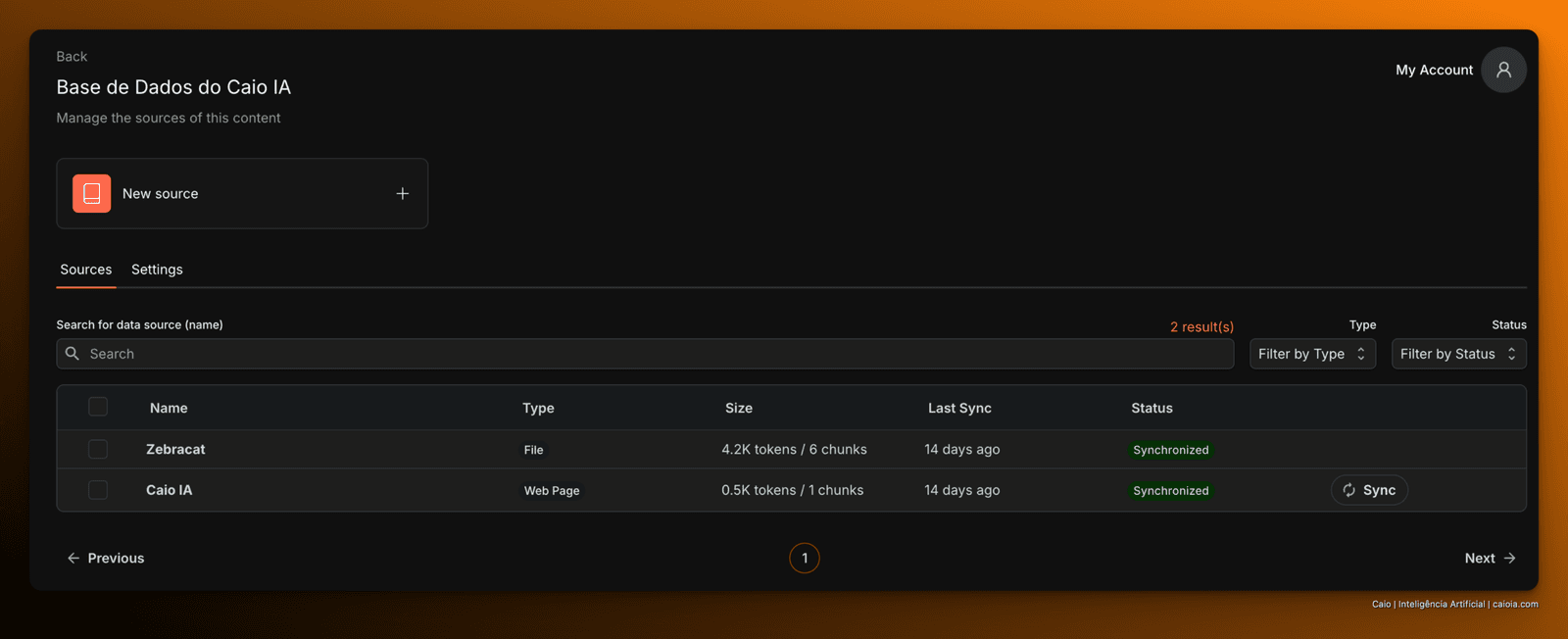Click 4.2K tokens / 6 chunks cell
This screenshot has width=1568, height=639.
click(794, 449)
